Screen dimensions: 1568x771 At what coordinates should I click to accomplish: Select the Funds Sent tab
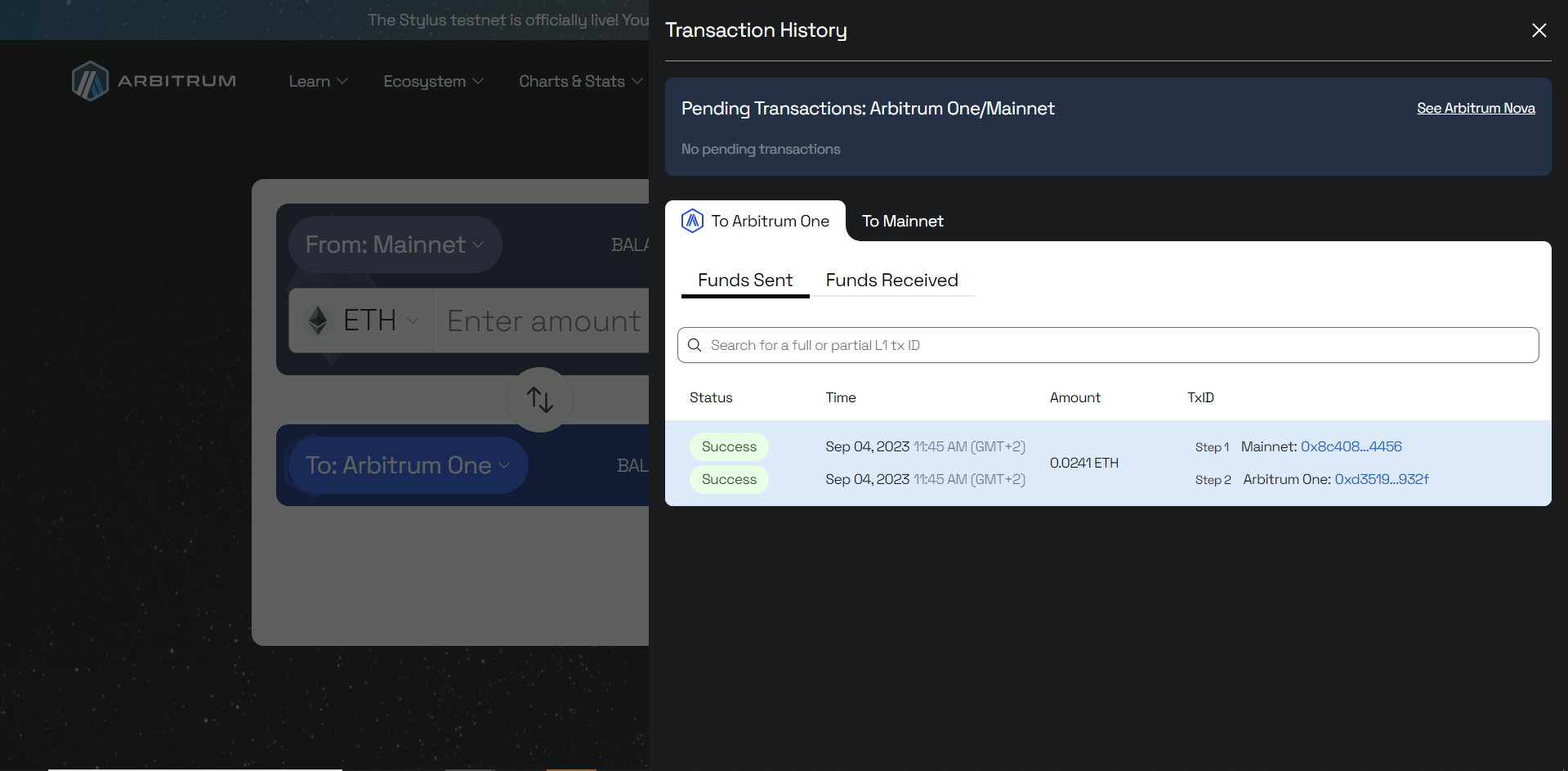pyautogui.click(x=745, y=280)
